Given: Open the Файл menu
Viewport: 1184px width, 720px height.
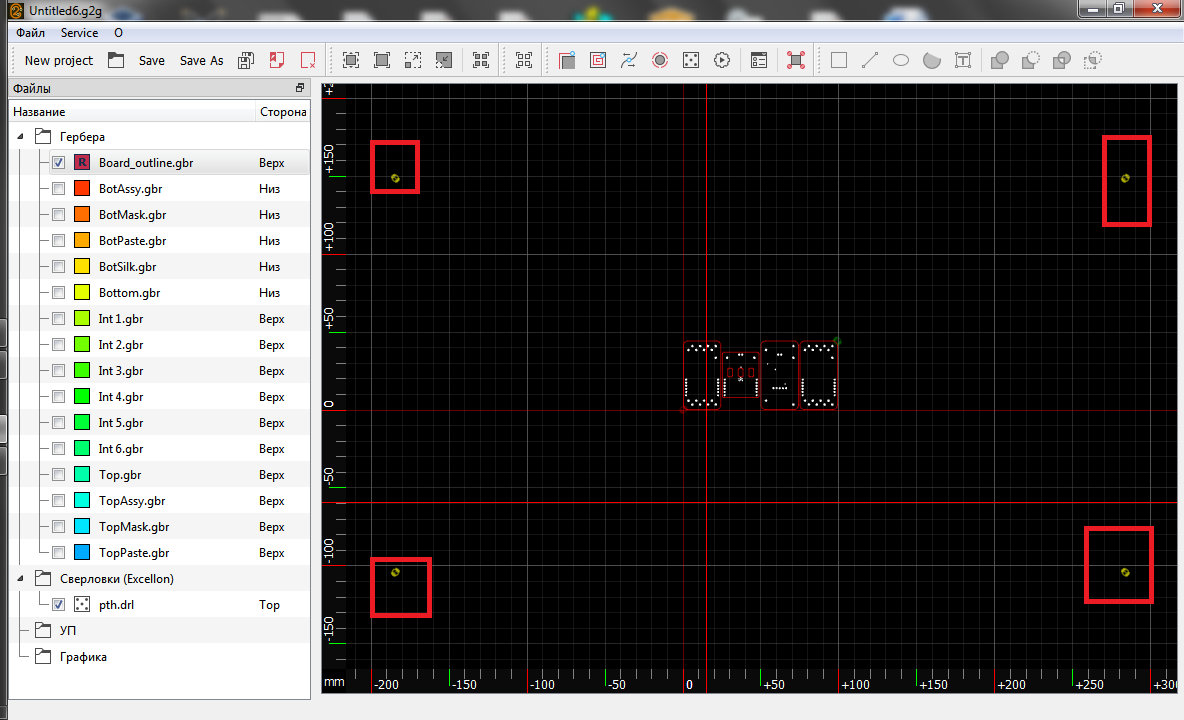Looking at the screenshot, I should tap(30, 33).
